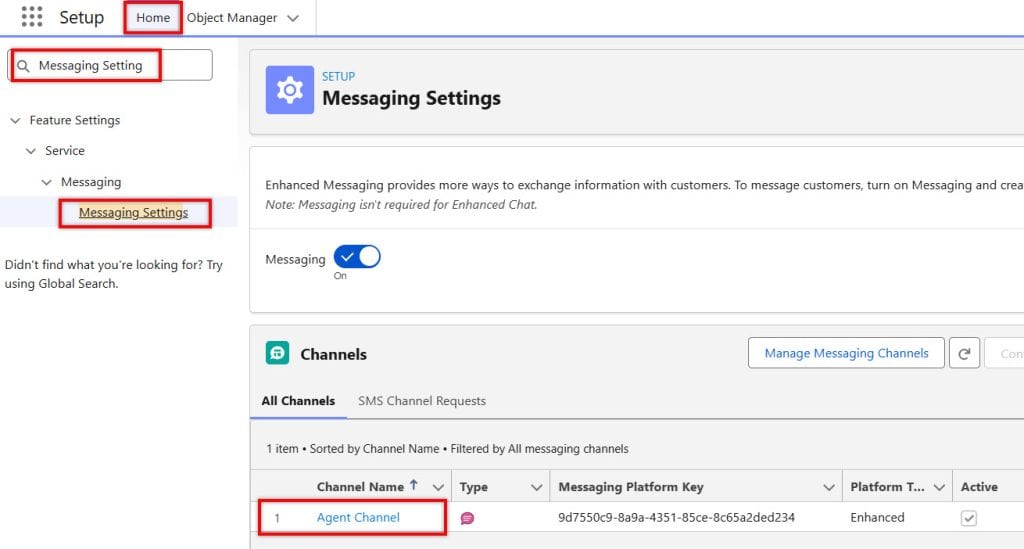The image size is (1024, 549).
Task: Turn off the Messaging toggle
Action: pyautogui.click(x=357, y=257)
